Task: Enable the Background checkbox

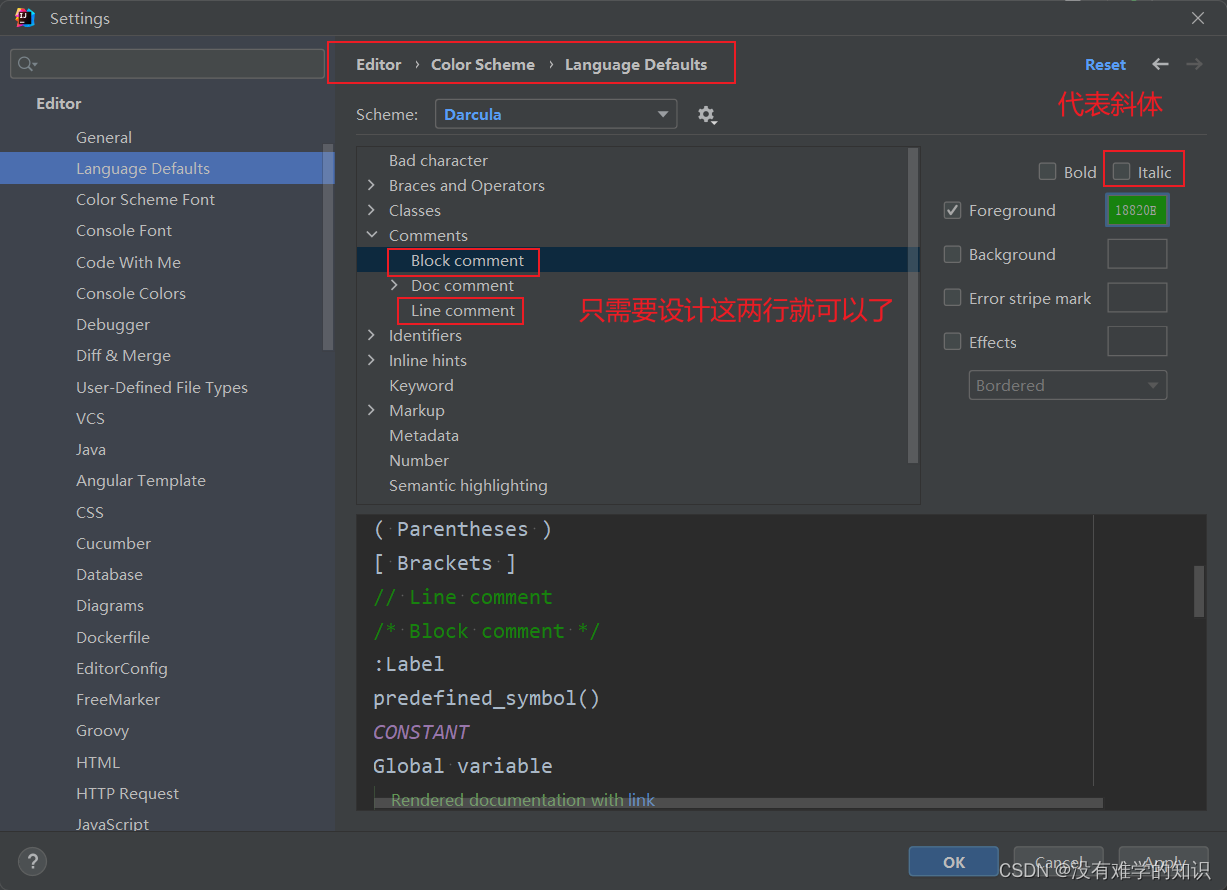Action: pos(952,254)
